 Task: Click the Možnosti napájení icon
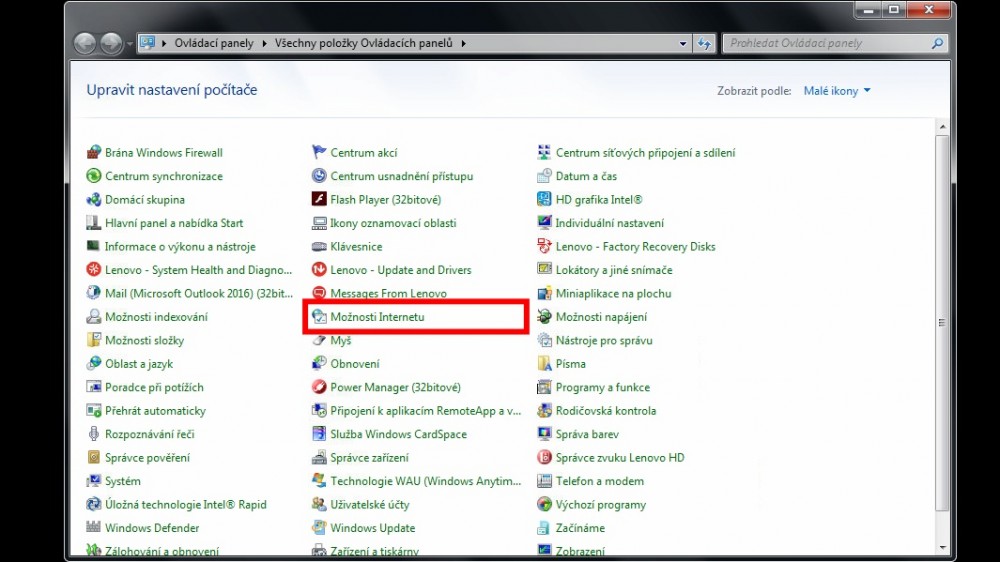[544, 317]
